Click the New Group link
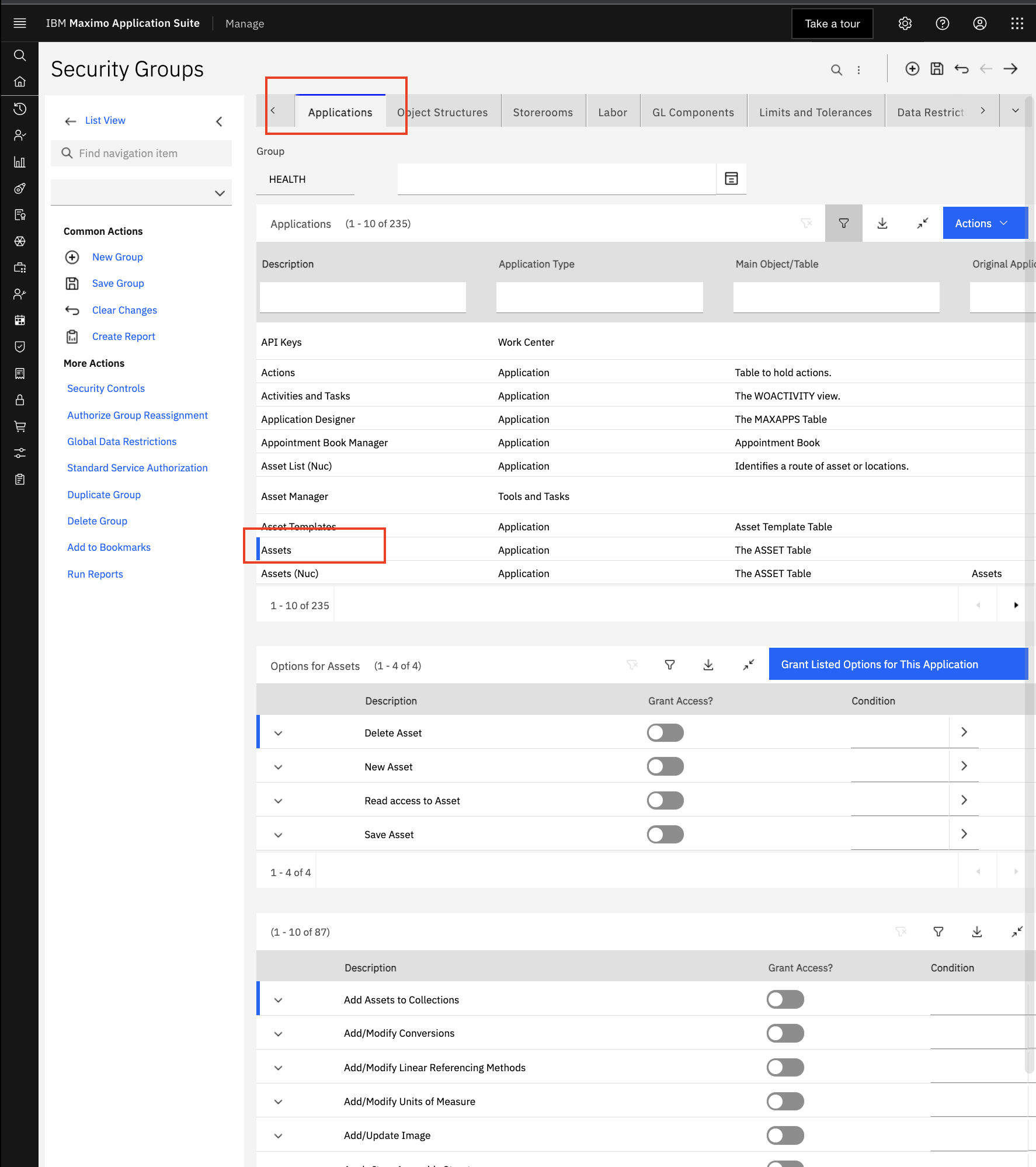 click(x=117, y=257)
